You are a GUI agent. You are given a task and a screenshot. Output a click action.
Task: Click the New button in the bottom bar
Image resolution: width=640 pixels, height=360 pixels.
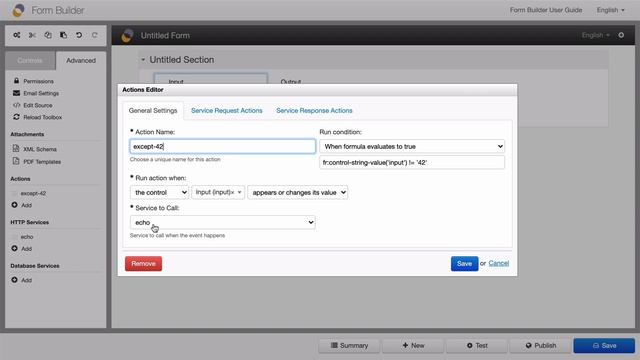tap(413, 345)
